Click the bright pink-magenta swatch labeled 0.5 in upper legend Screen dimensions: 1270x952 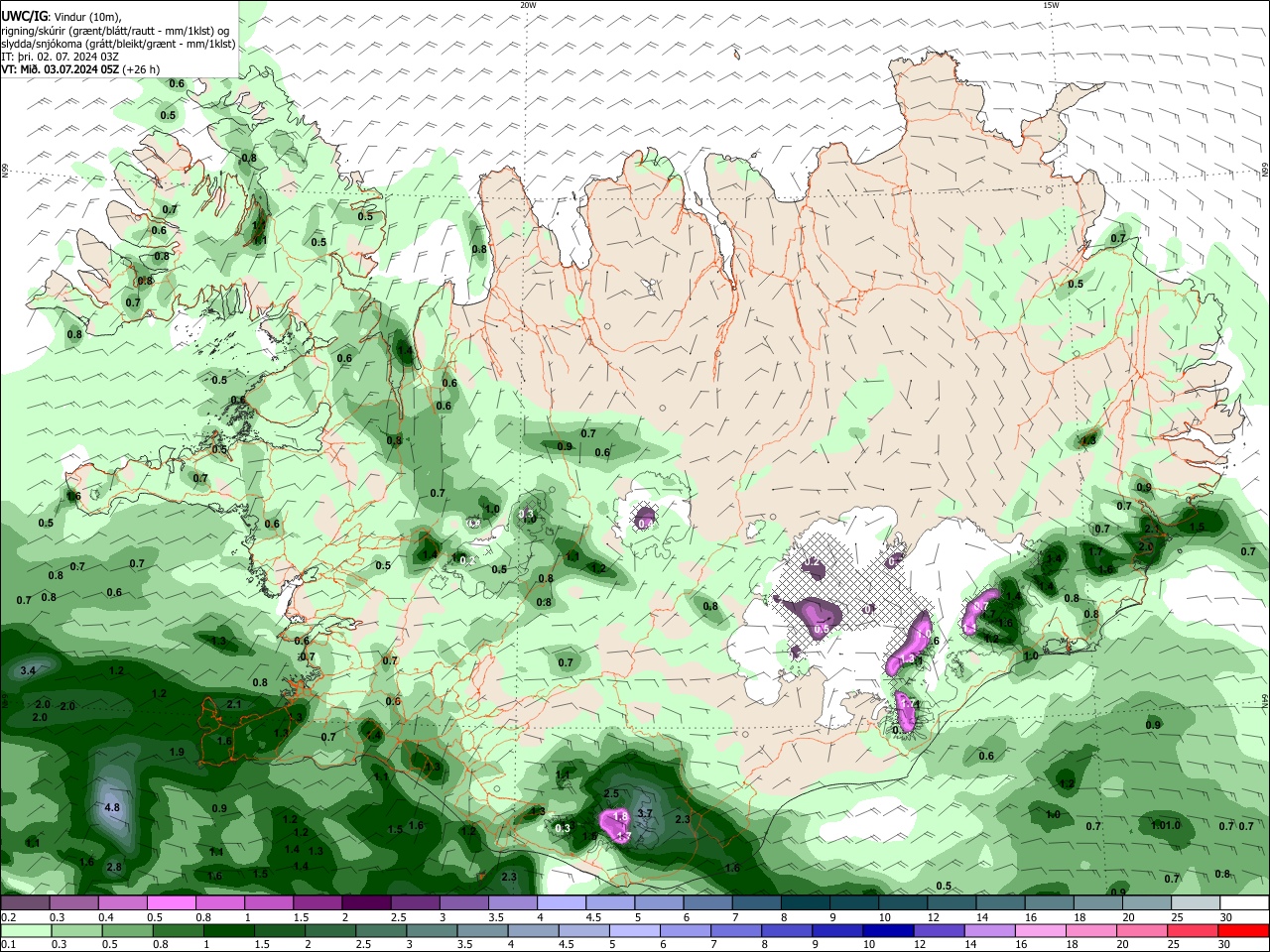170,903
